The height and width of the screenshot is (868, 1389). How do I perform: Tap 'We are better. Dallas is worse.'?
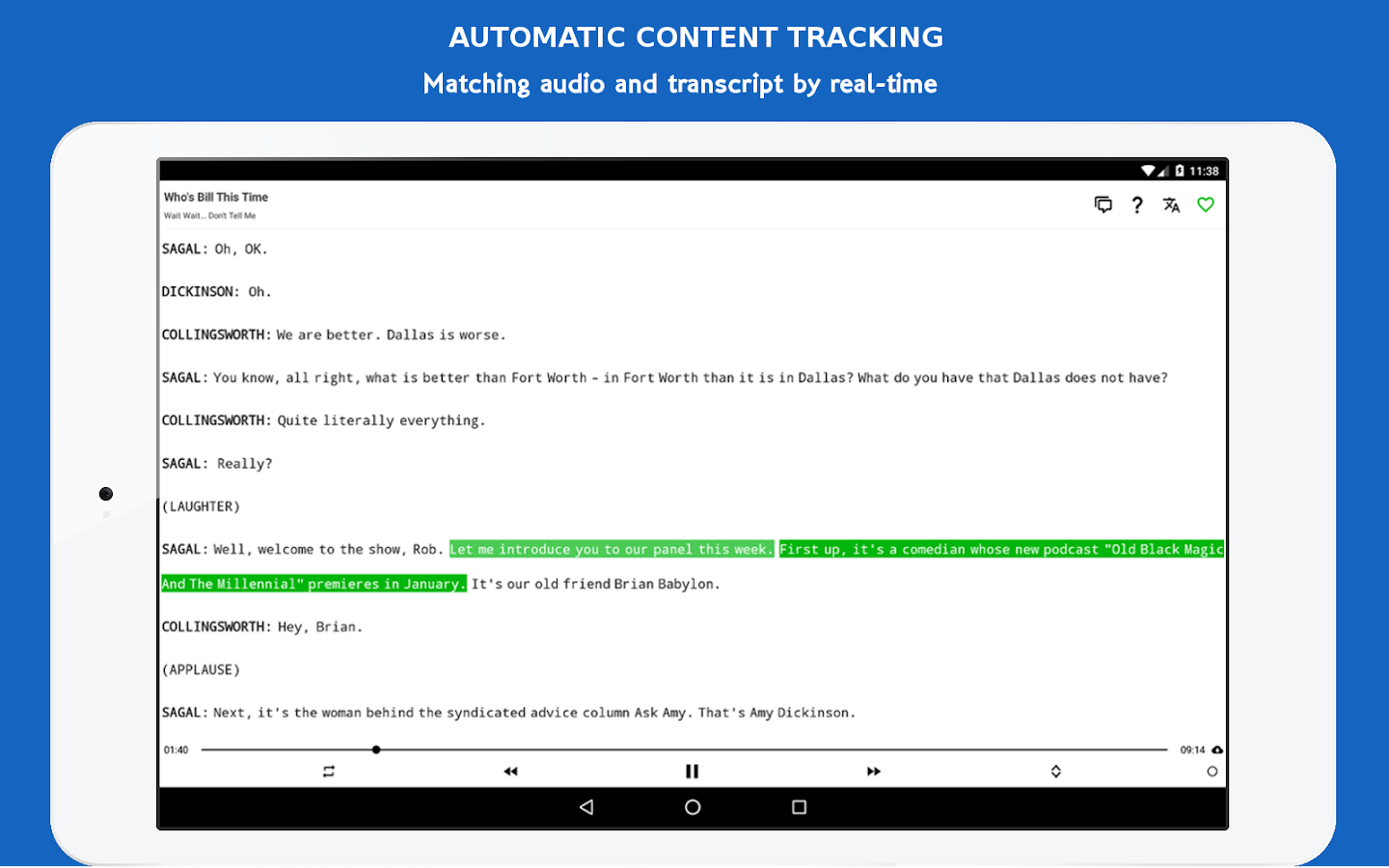click(391, 335)
